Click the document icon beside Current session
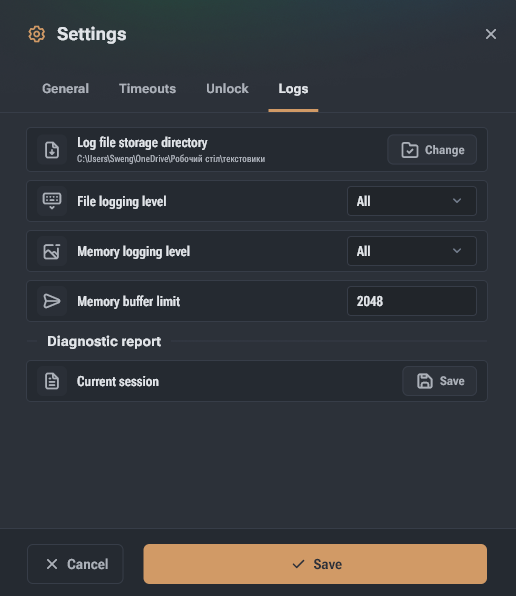Viewport: 516px width, 596px height. [52, 381]
